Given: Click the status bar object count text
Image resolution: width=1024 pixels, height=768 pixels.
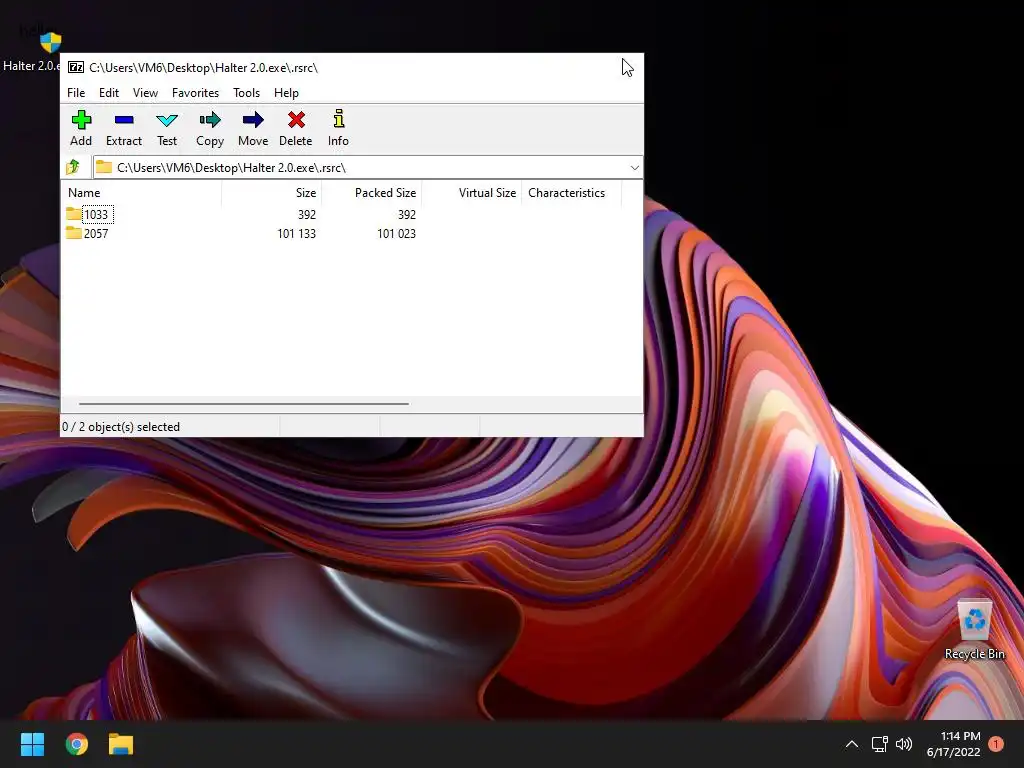Looking at the screenshot, I should pyautogui.click(x=121, y=426).
